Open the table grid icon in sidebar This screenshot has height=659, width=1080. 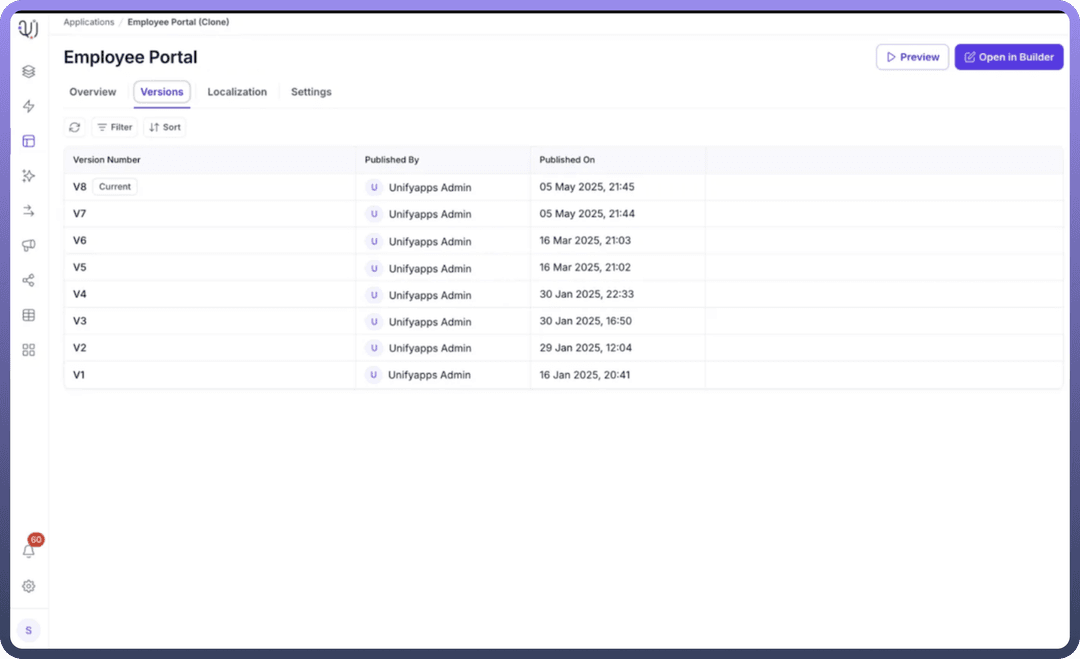coord(29,315)
